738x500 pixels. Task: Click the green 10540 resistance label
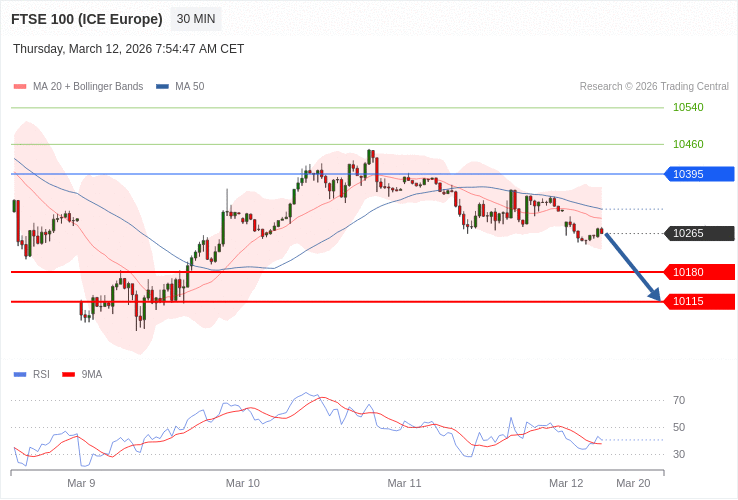click(688, 107)
